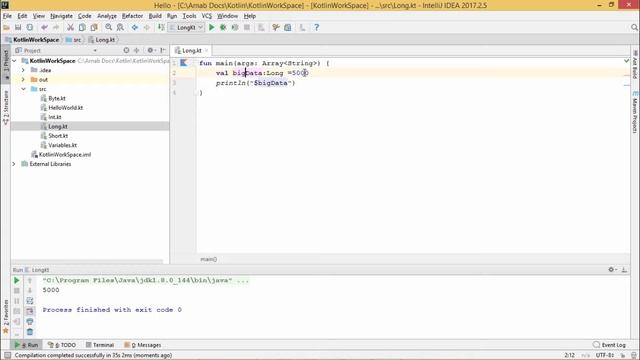Click the Save All toolbar icon

point(18,27)
